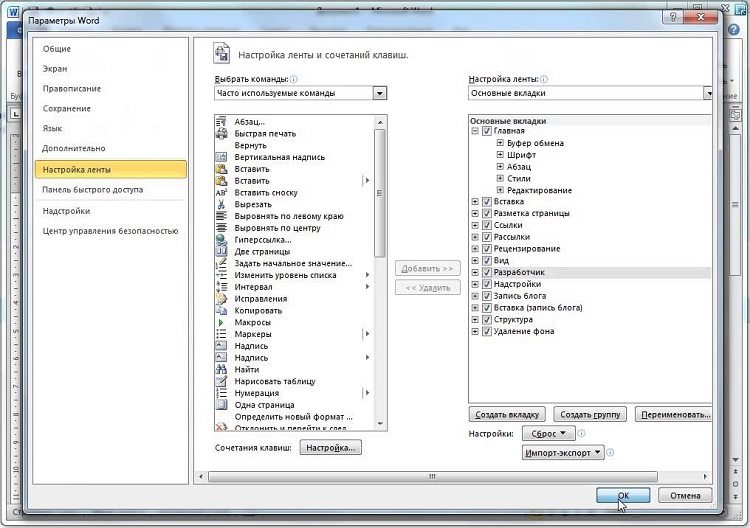Click the Гиперссылка command icon
This screenshot has height=528, width=750.
pos(222,240)
